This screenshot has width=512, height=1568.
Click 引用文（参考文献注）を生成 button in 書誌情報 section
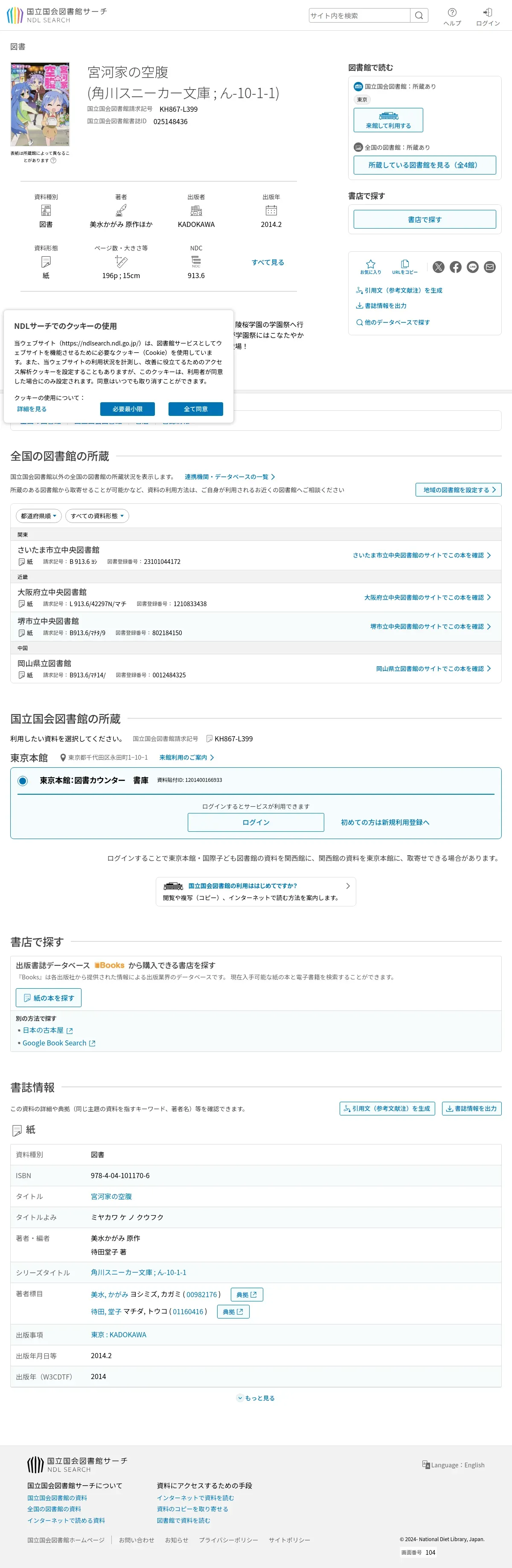pyautogui.click(x=387, y=1109)
